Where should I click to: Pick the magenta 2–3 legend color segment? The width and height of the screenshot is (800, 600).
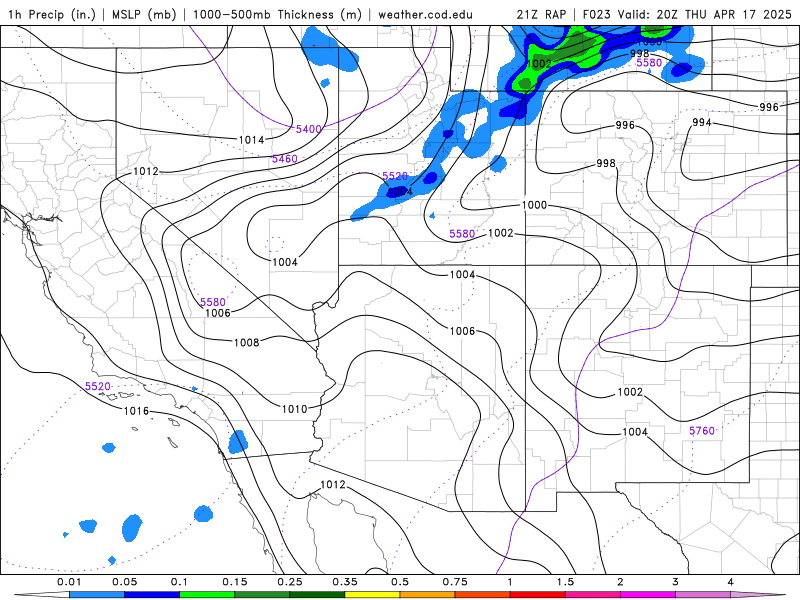(648, 595)
